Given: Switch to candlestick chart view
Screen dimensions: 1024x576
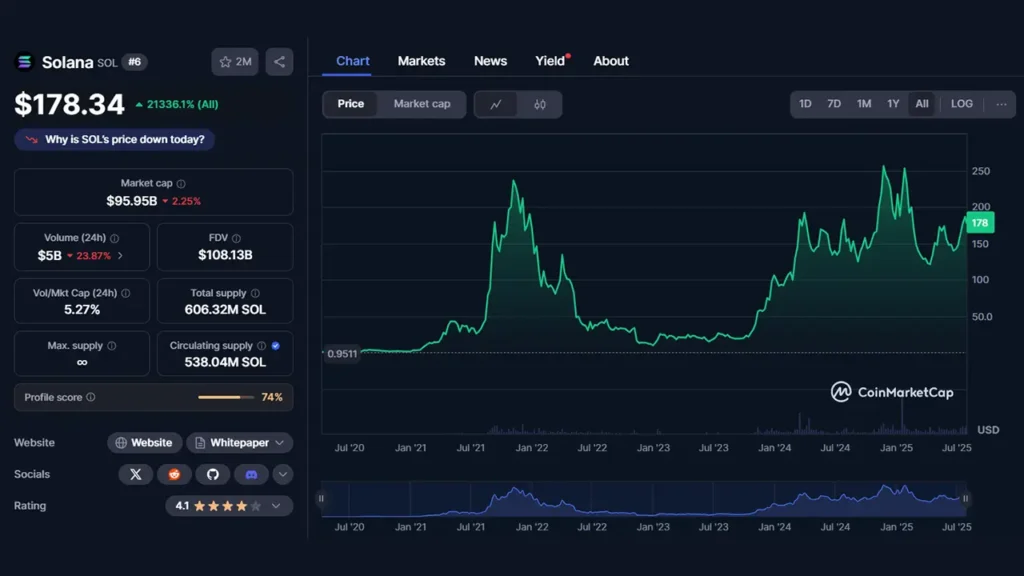Looking at the screenshot, I should 539,104.
